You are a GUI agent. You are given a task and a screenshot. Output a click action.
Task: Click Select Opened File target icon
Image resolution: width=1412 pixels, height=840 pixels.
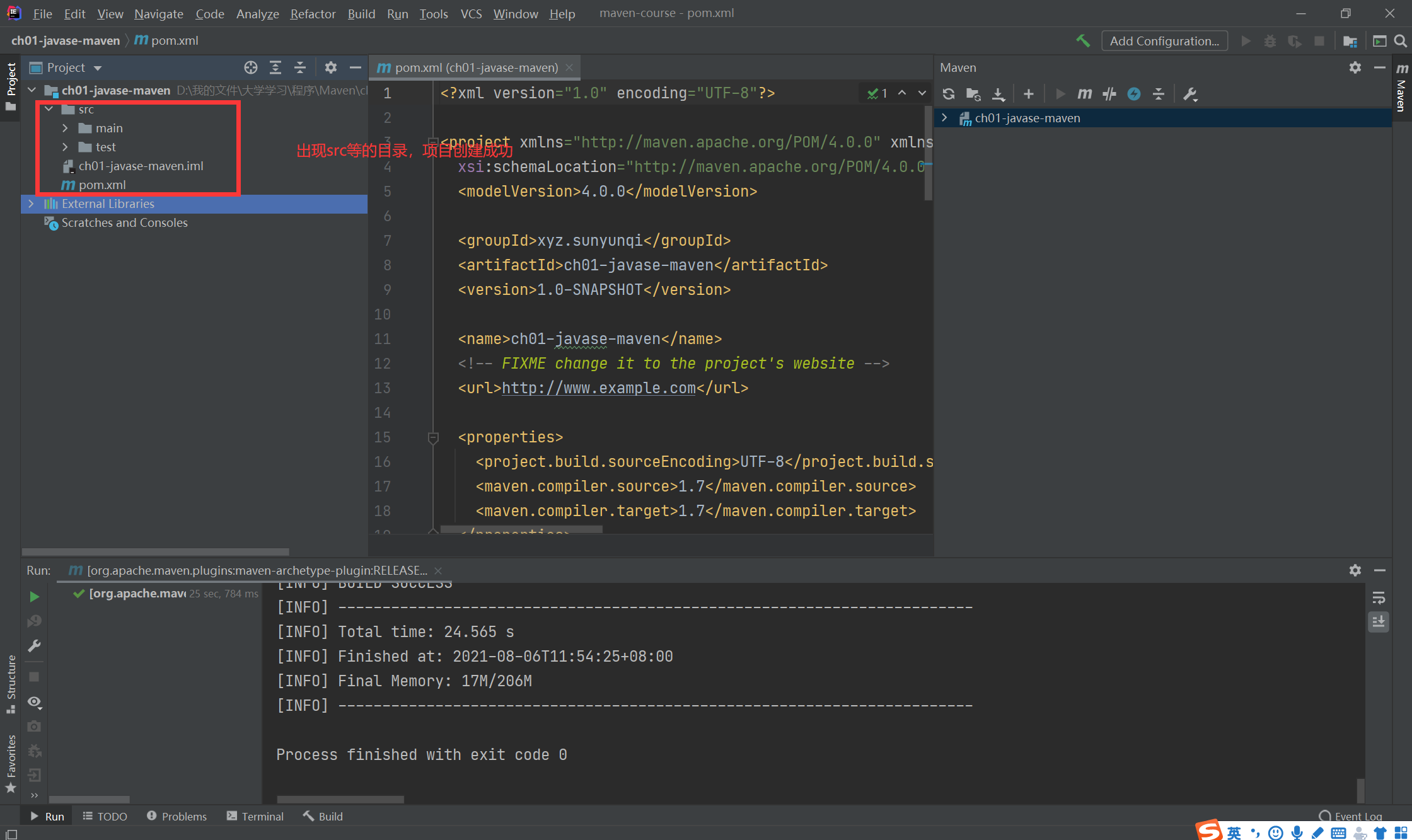pos(251,67)
